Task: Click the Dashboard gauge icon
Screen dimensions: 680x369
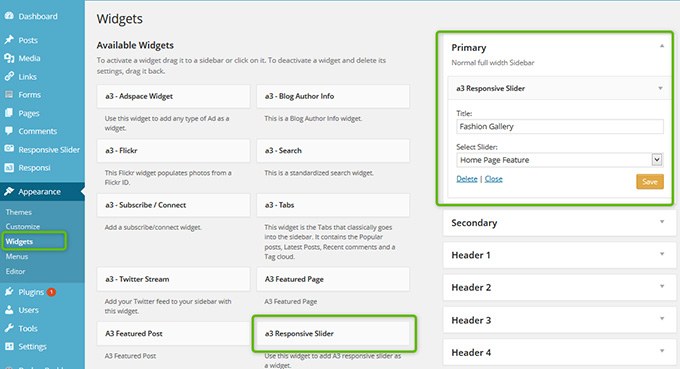Action: (x=9, y=16)
